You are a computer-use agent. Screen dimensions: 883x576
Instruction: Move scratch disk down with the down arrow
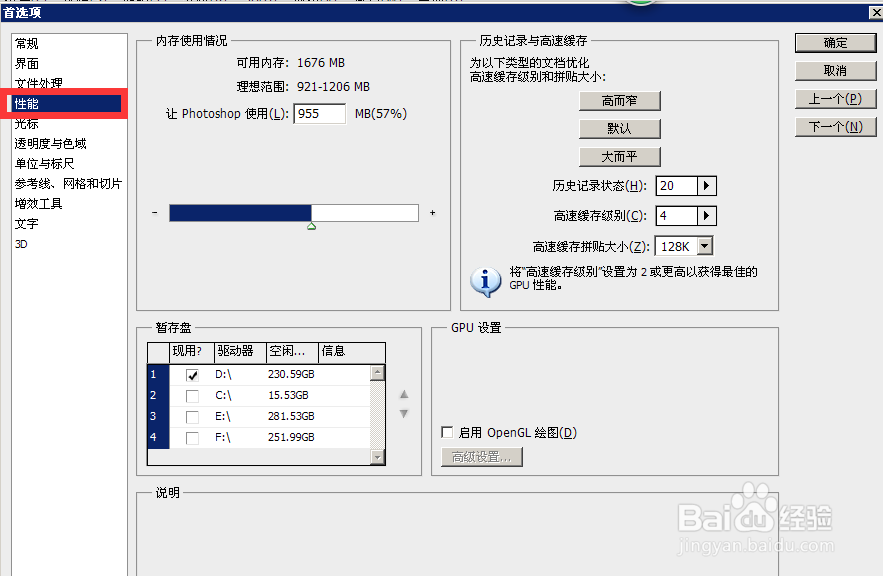tap(404, 414)
